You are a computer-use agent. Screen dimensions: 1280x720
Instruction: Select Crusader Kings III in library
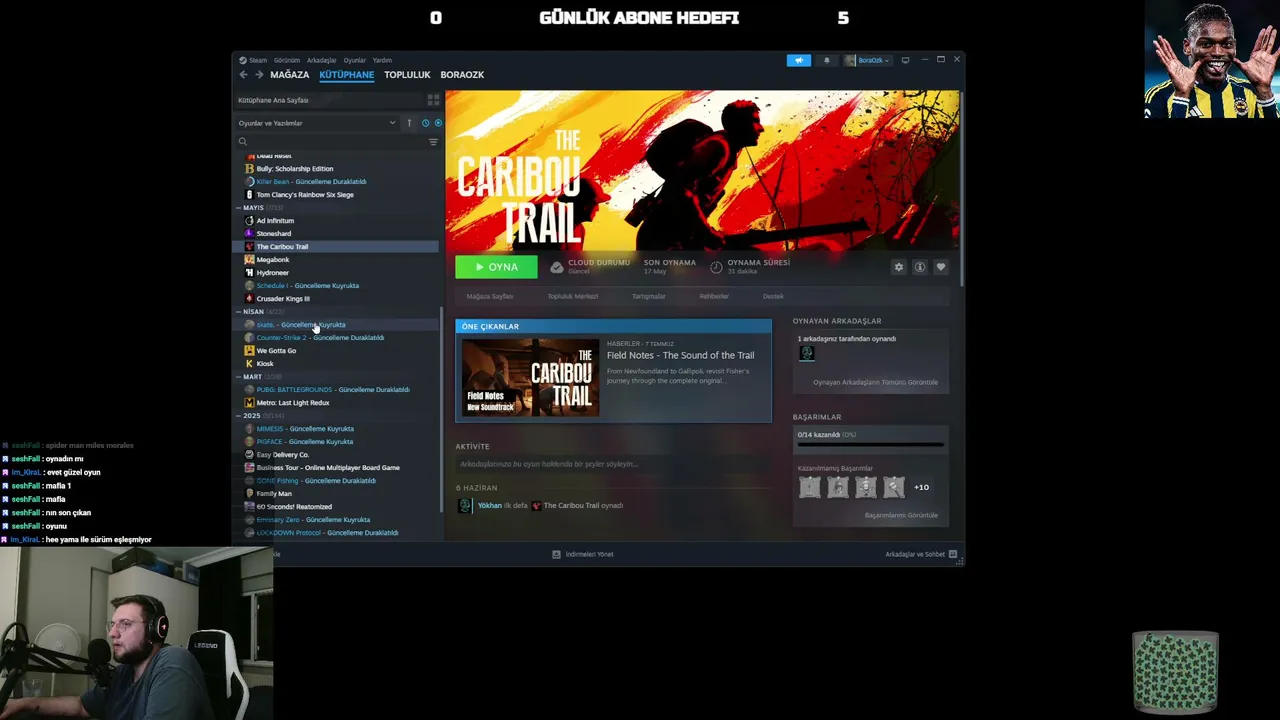pos(283,299)
